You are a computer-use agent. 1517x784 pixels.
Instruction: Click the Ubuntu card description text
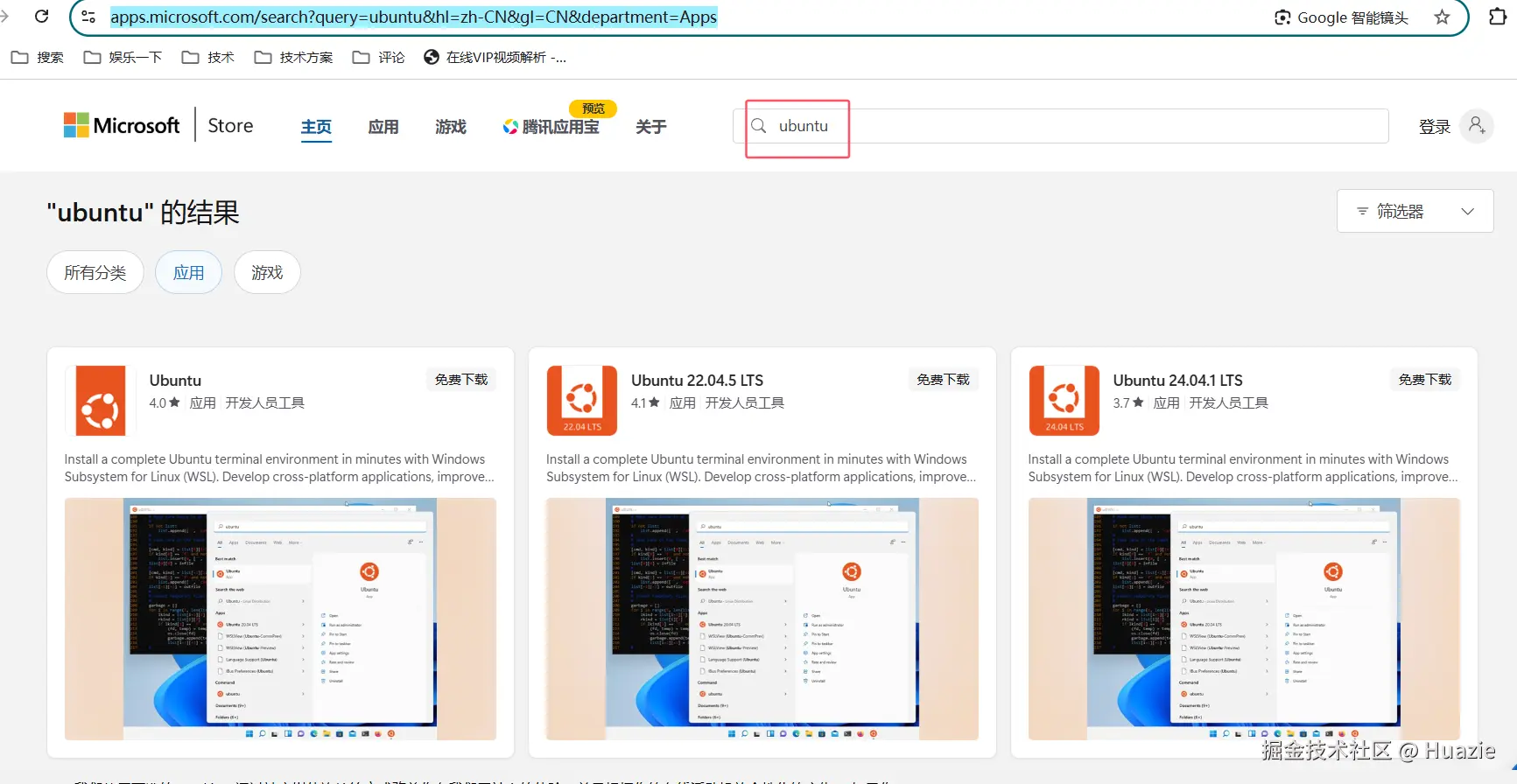(x=279, y=468)
